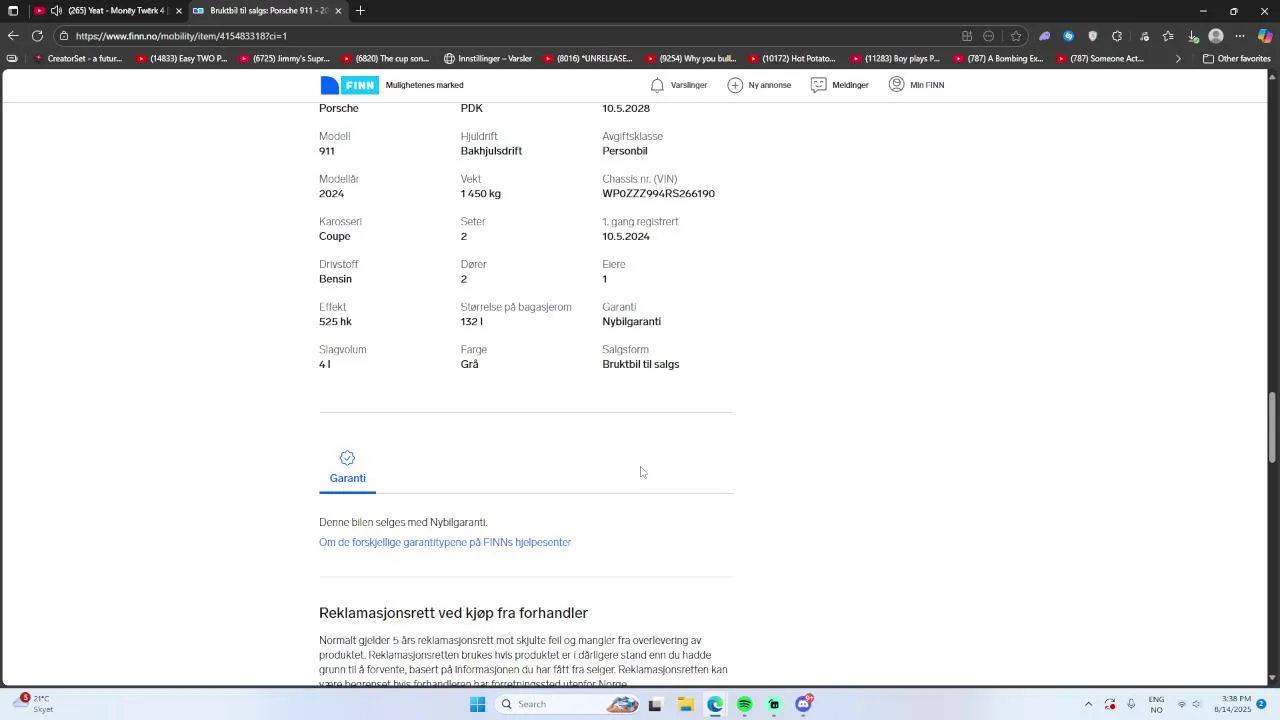Open Jimmy's Supr... bookmark
Screen dimensions: 1280x720
(284, 59)
